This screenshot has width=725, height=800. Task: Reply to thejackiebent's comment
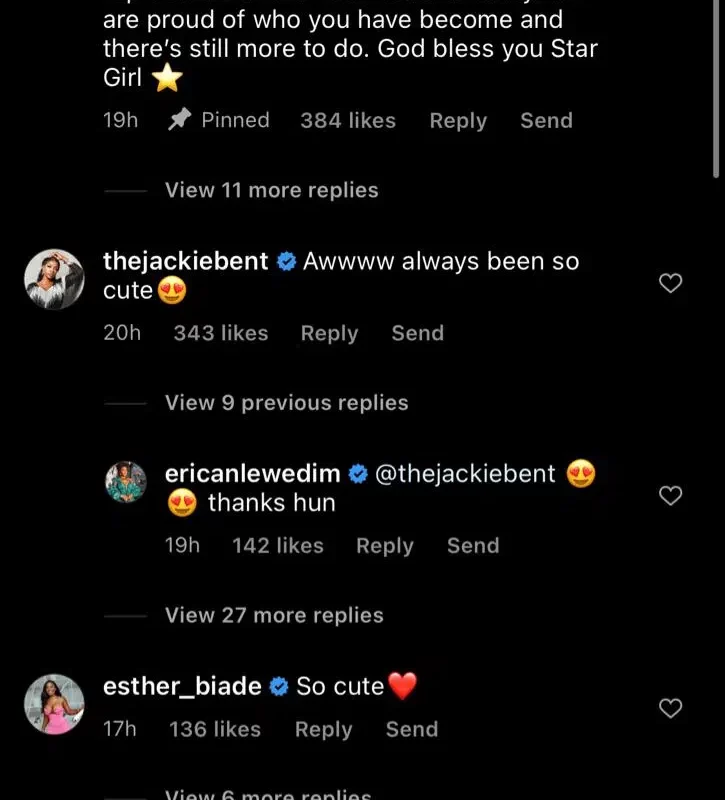click(x=329, y=333)
